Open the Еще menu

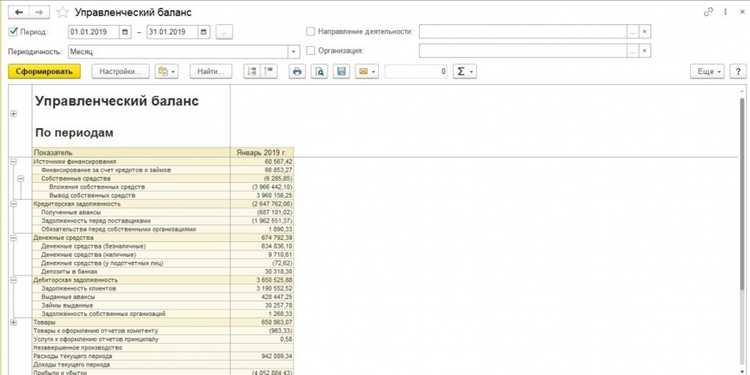(707, 71)
